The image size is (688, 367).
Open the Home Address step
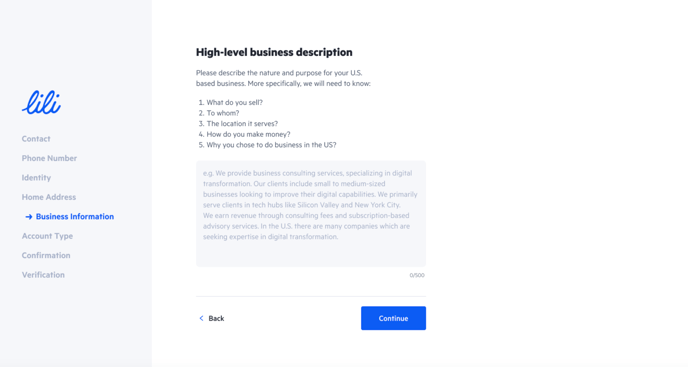[49, 197]
